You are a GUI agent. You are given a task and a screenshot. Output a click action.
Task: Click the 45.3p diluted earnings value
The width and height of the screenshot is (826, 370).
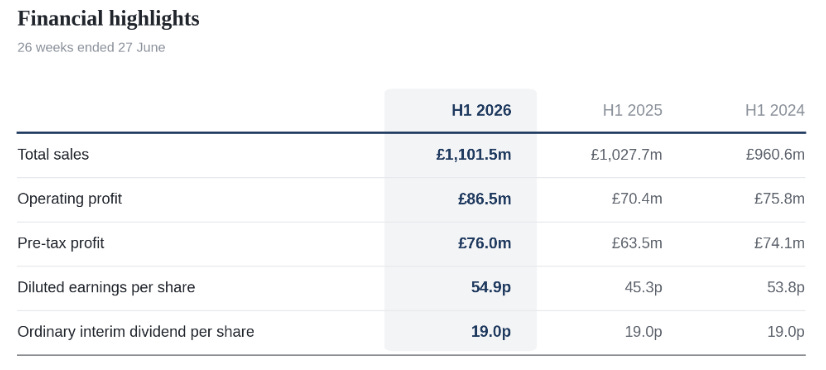(643, 287)
